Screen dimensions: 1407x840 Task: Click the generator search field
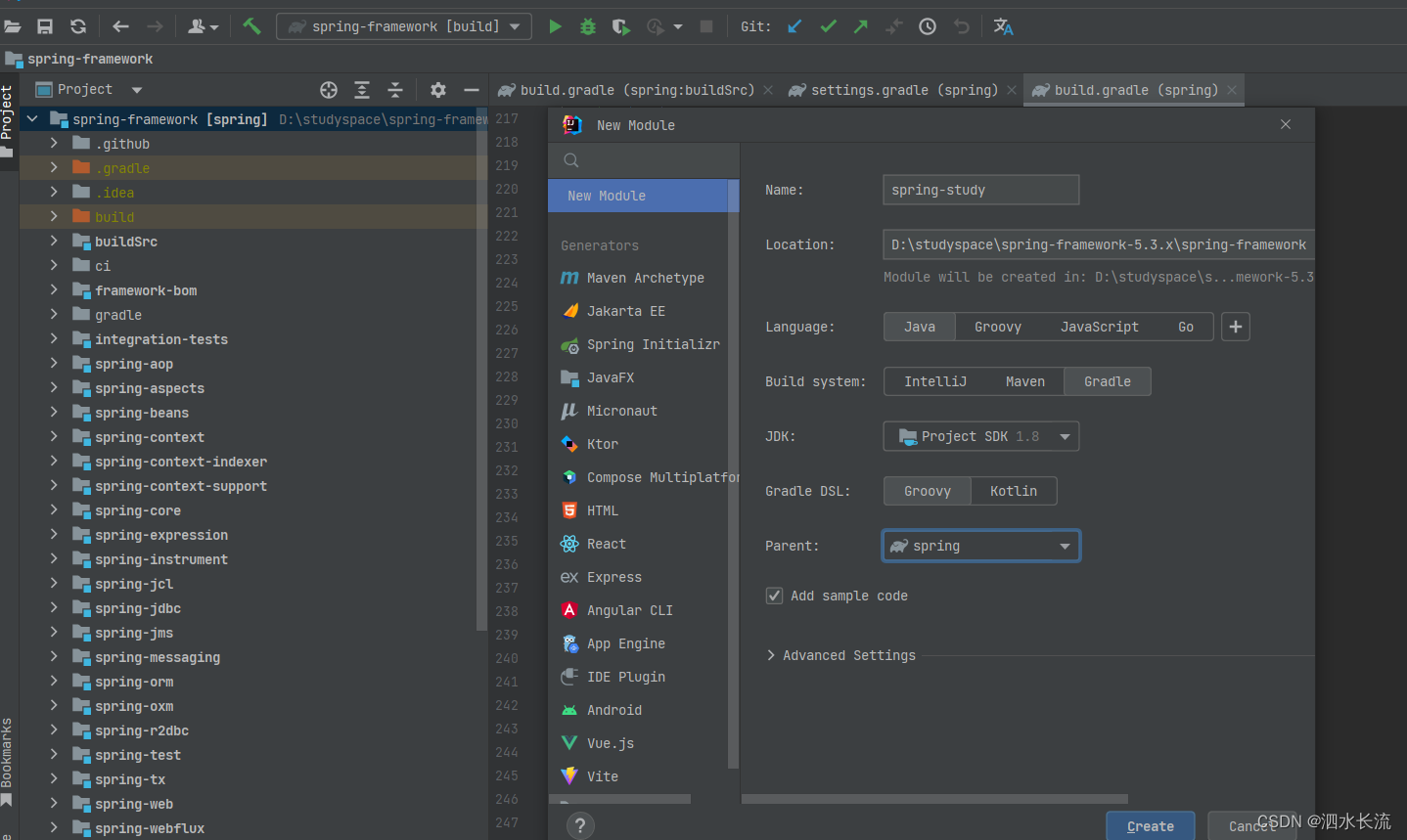coord(644,160)
